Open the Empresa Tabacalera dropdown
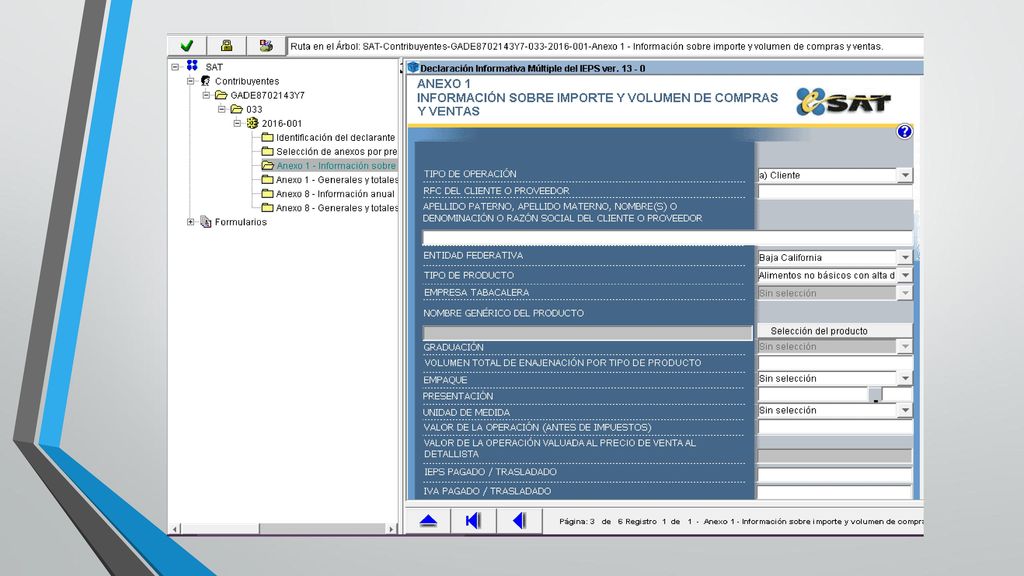1024x576 pixels. point(904,293)
